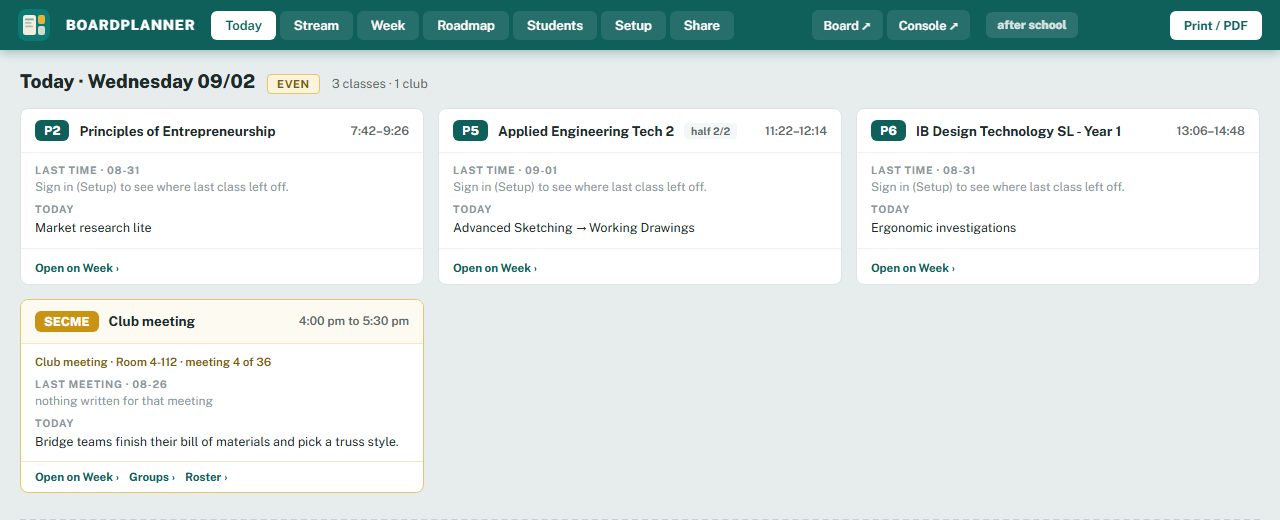The image size is (1280, 520).
Task: Click the EVEN day badge
Action: click(293, 84)
